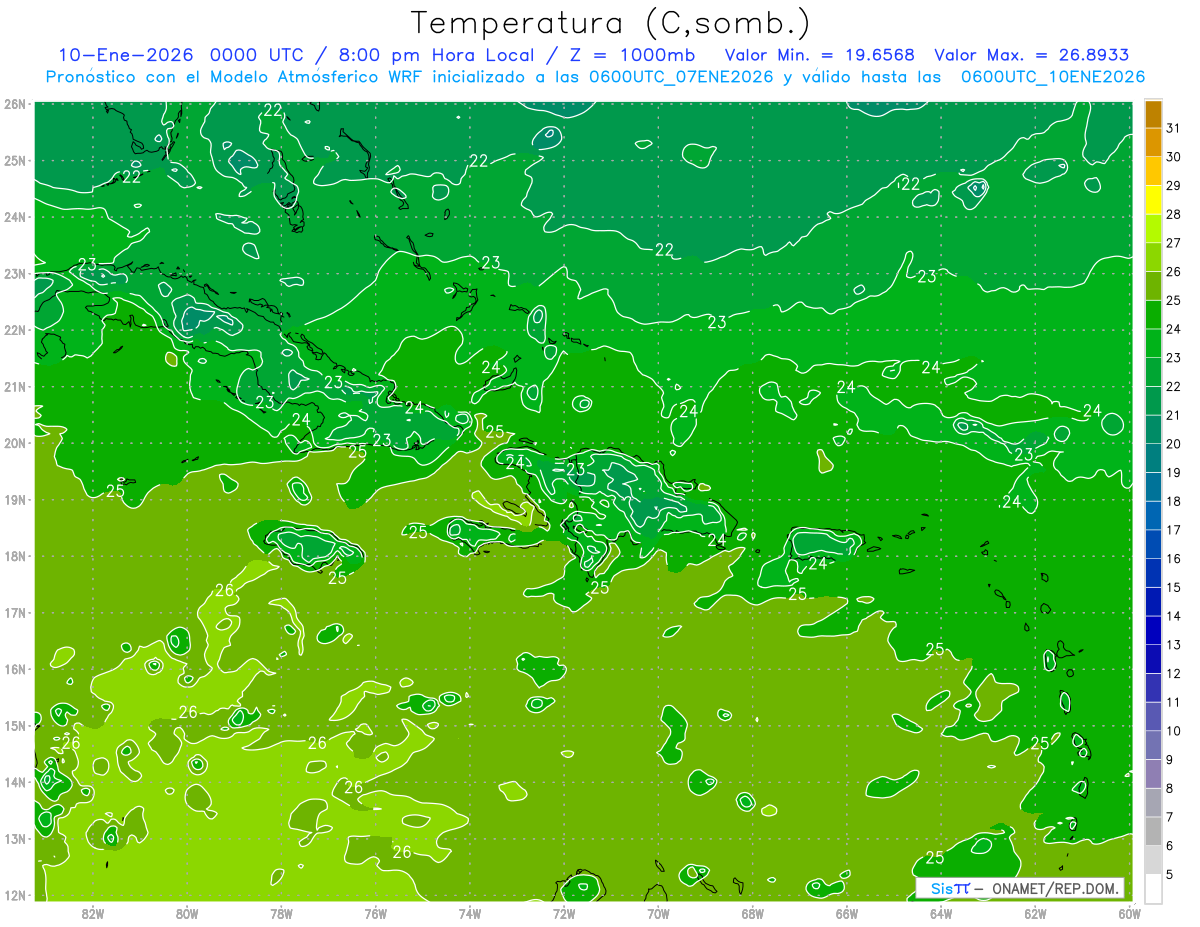Image resolution: width=1200 pixels, height=927 pixels.
Task: Click the 24N latitude axis label
Action: 14,217
